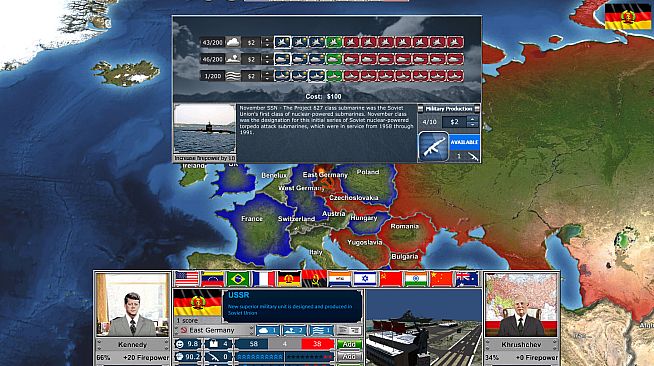Select the second blue tank unit in land row
Image resolution: width=654 pixels, height=366 pixels.
[x=299, y=59]
